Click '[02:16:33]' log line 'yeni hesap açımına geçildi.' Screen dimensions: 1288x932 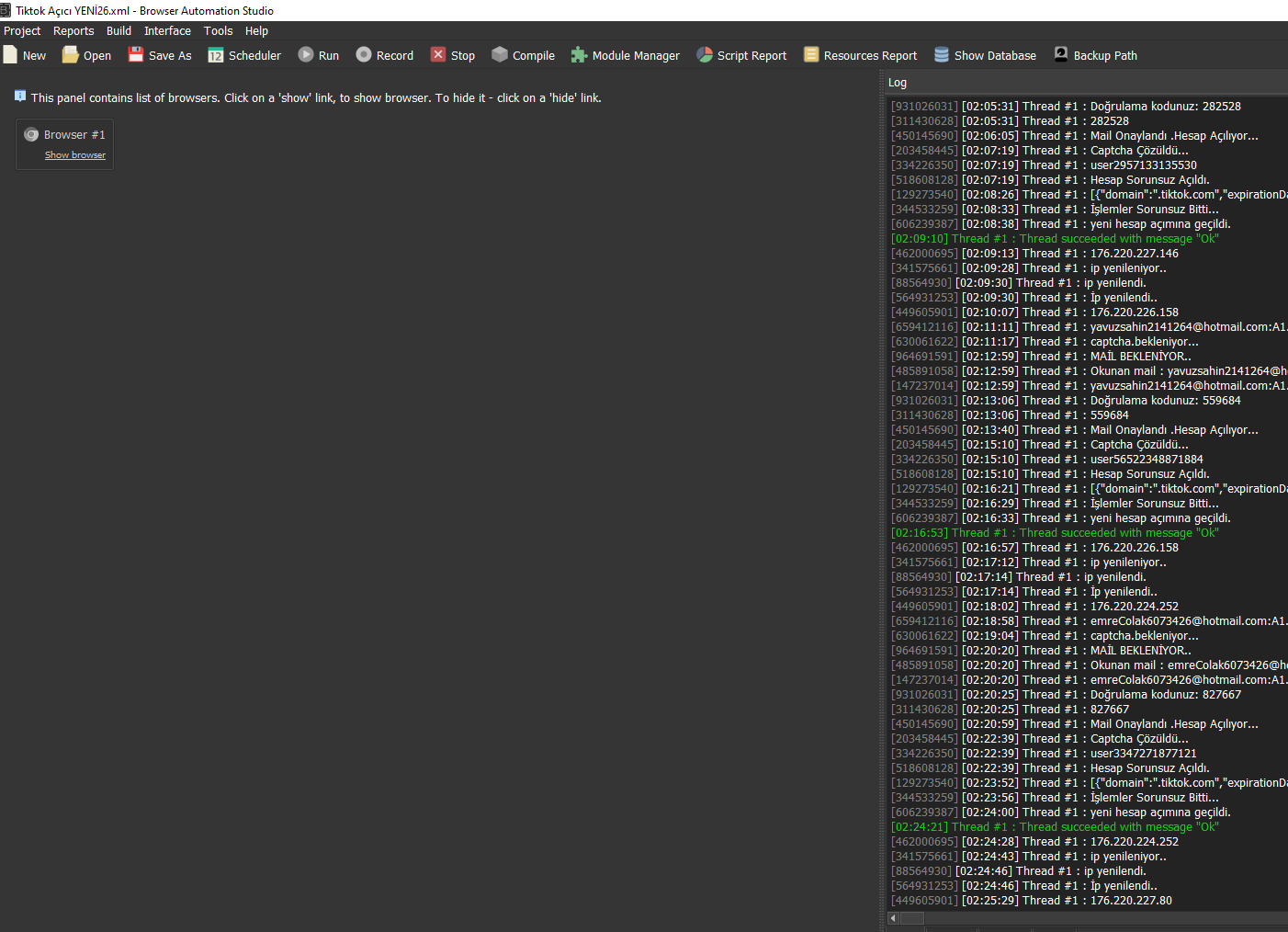pyautogui.click(x=1061, y=518)
